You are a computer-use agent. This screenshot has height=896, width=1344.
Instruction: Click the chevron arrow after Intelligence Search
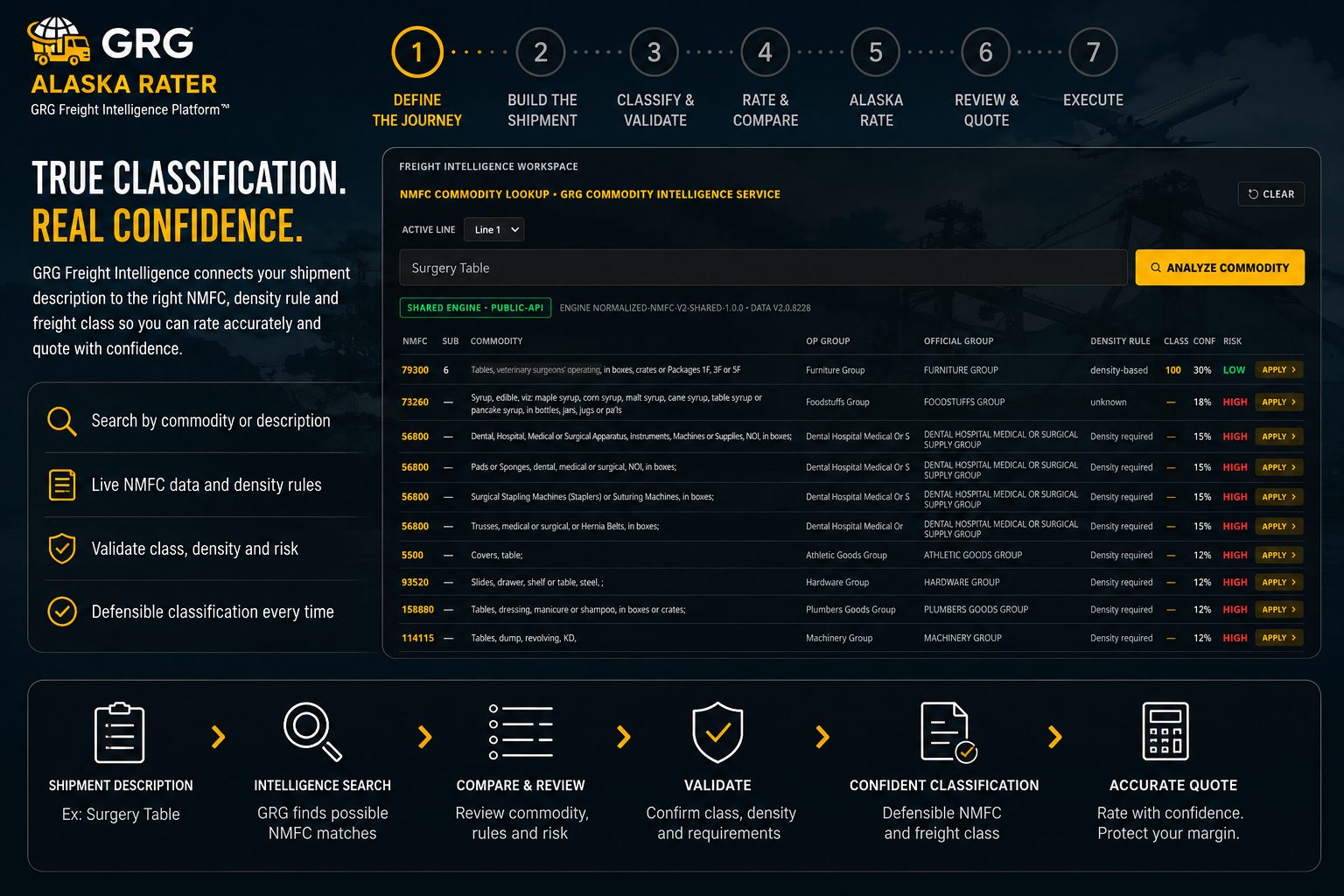click(x=425, y=737)
